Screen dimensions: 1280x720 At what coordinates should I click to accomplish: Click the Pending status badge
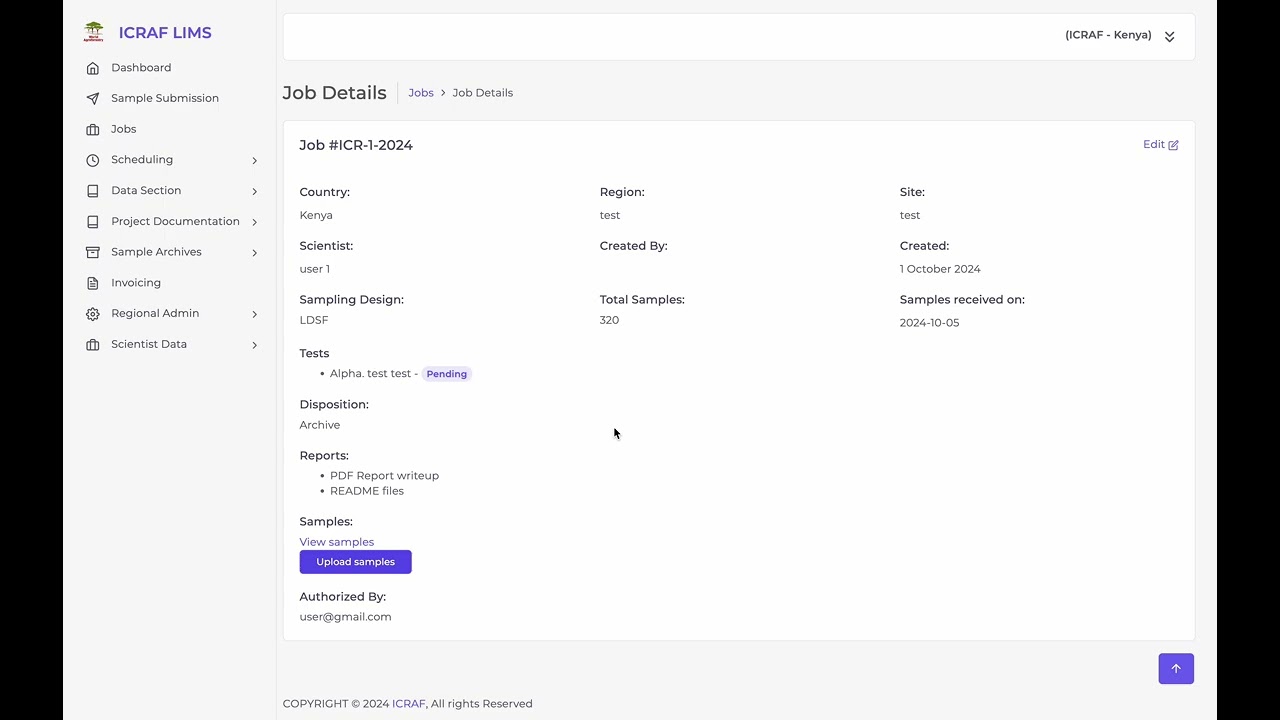446,374
